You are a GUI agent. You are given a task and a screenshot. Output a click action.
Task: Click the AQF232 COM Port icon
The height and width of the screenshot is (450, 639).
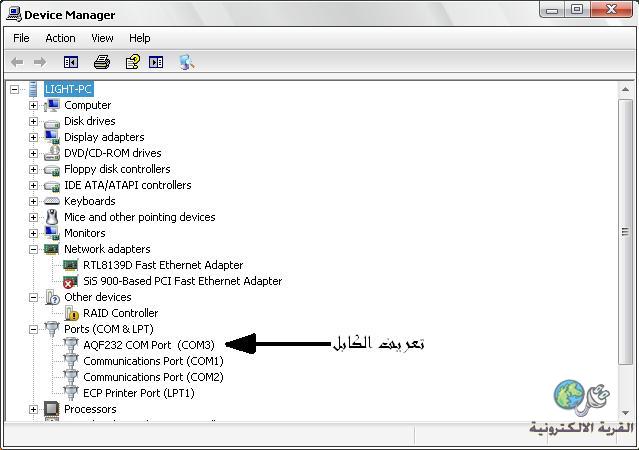(71, 345)
